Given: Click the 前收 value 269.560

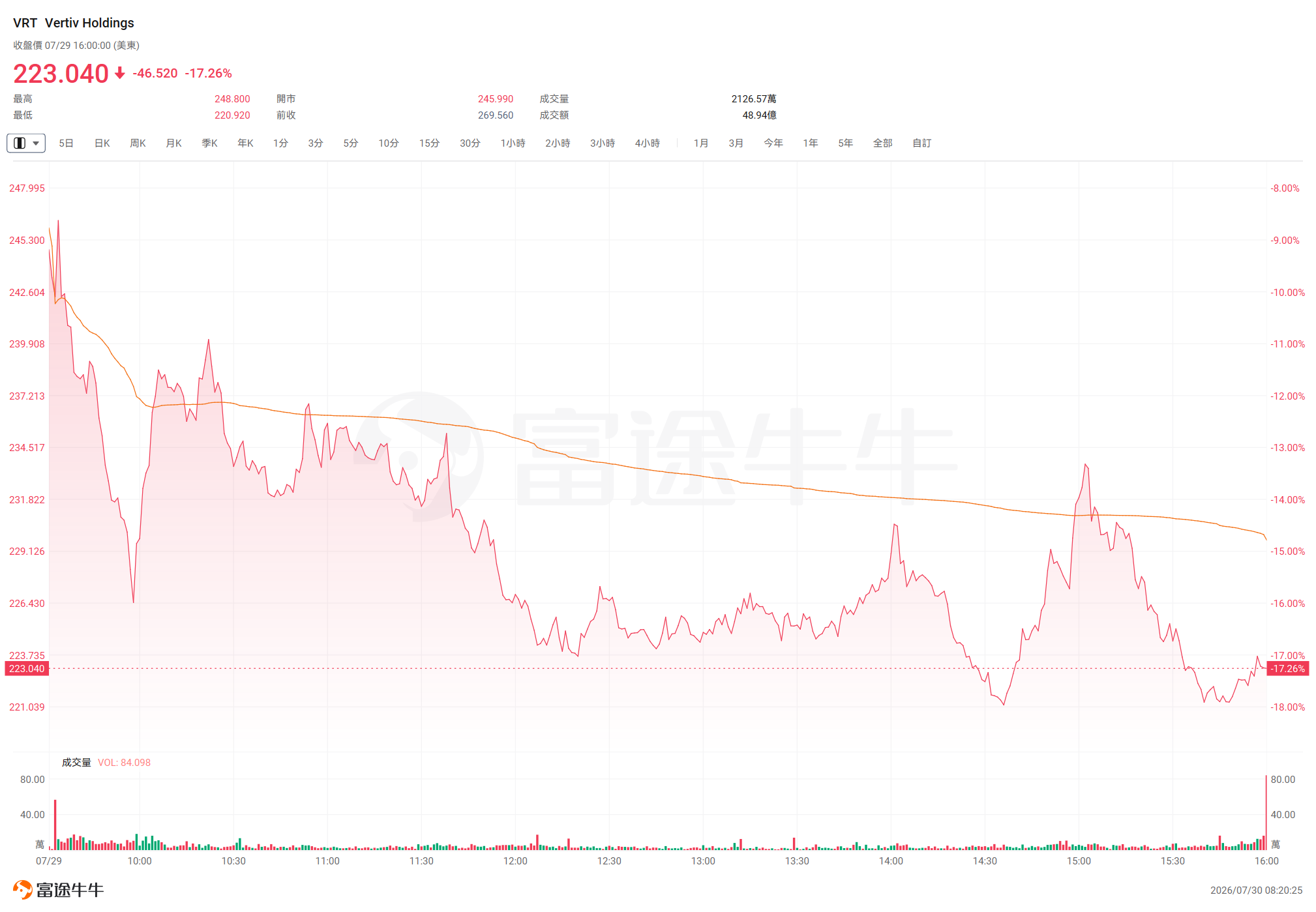Looking at the screenshot, I should coord(496,115).
